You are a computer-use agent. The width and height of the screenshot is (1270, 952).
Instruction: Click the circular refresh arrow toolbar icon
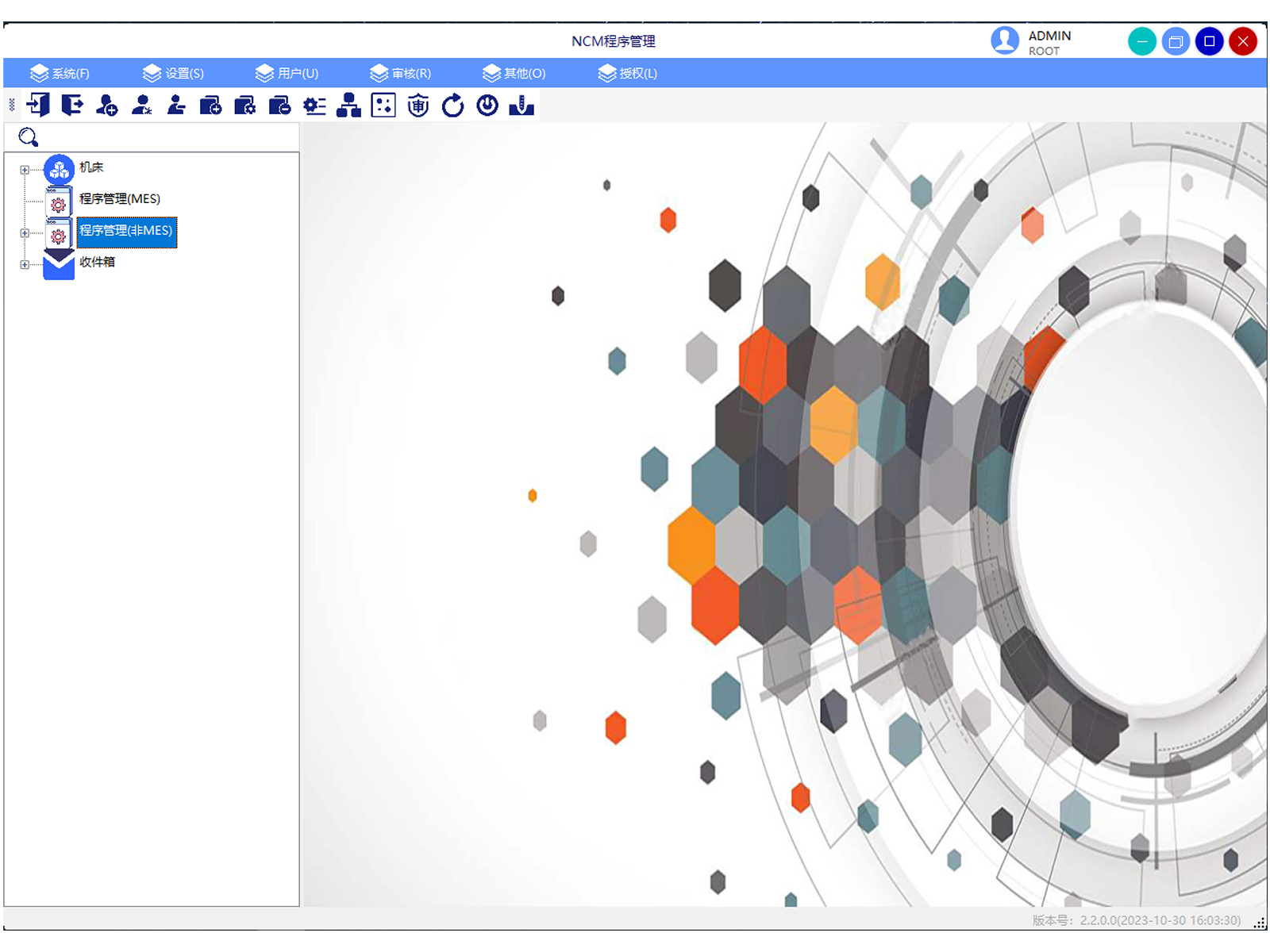(x=452, y=105)
